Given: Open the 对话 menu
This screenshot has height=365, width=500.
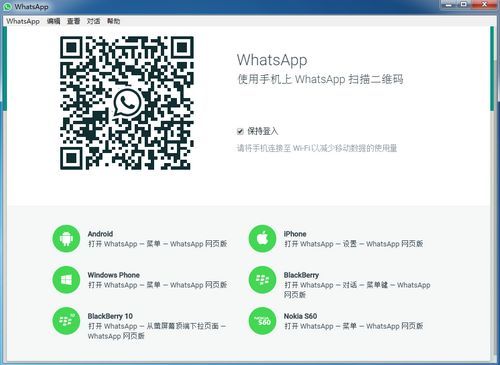Looking at the screenshot, I should (93, 21).
